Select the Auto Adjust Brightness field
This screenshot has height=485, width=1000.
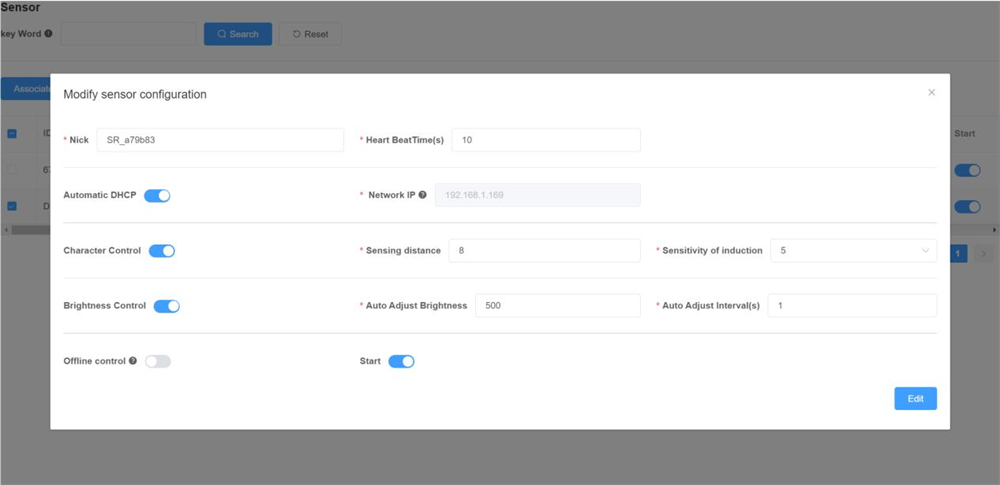tap(557, 306)
